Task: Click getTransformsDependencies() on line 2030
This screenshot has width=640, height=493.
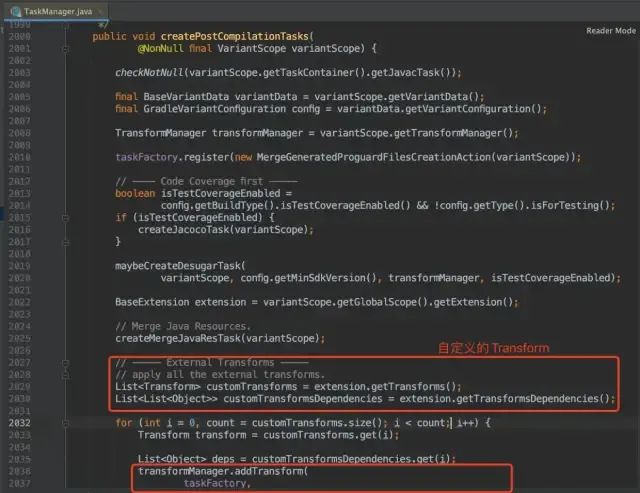Action: pos(533,399)
